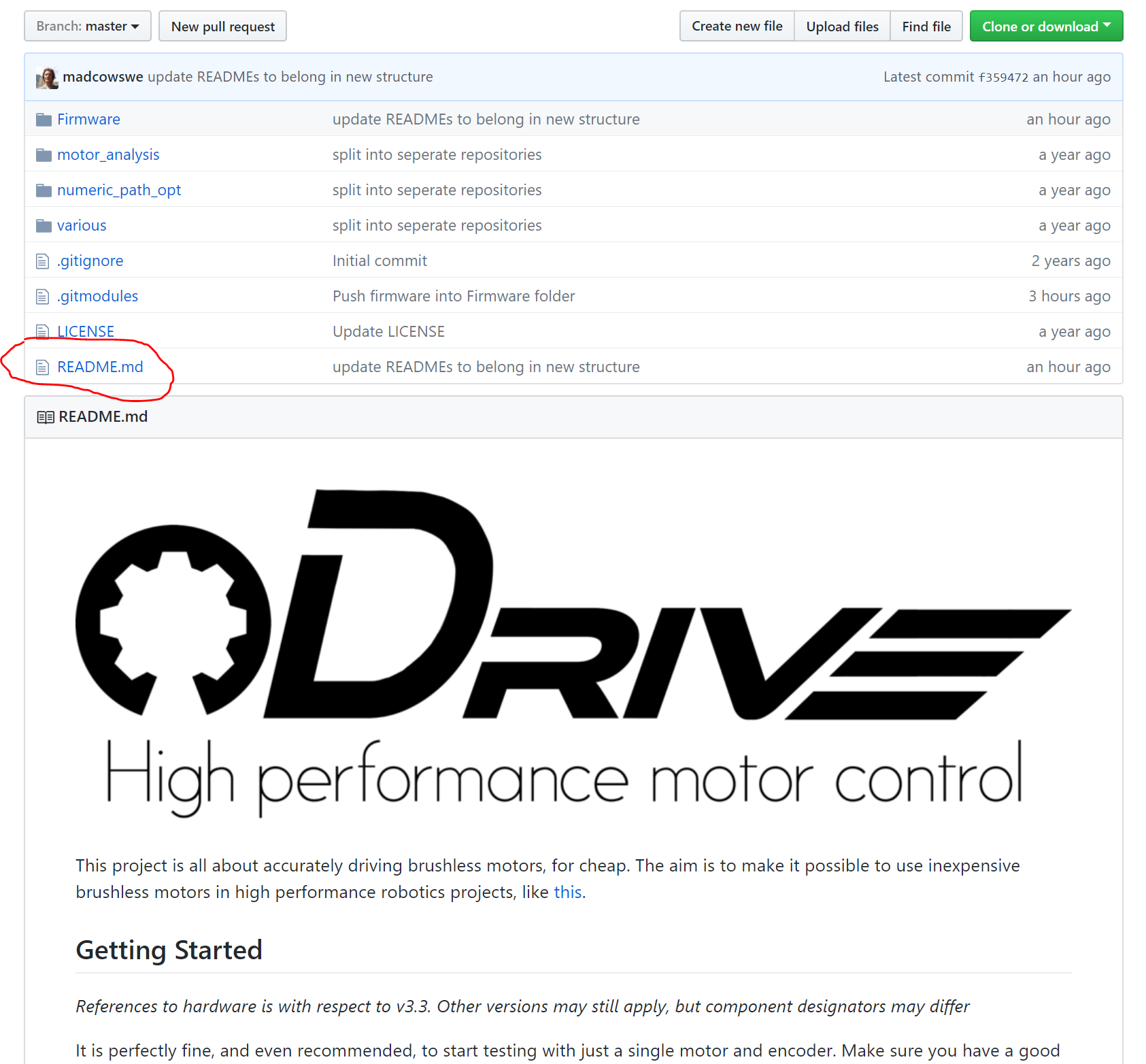Viewport: 1146px width, 1064px height.
Task: Click the LICENSE file icon
Action: tap(43, 332)
